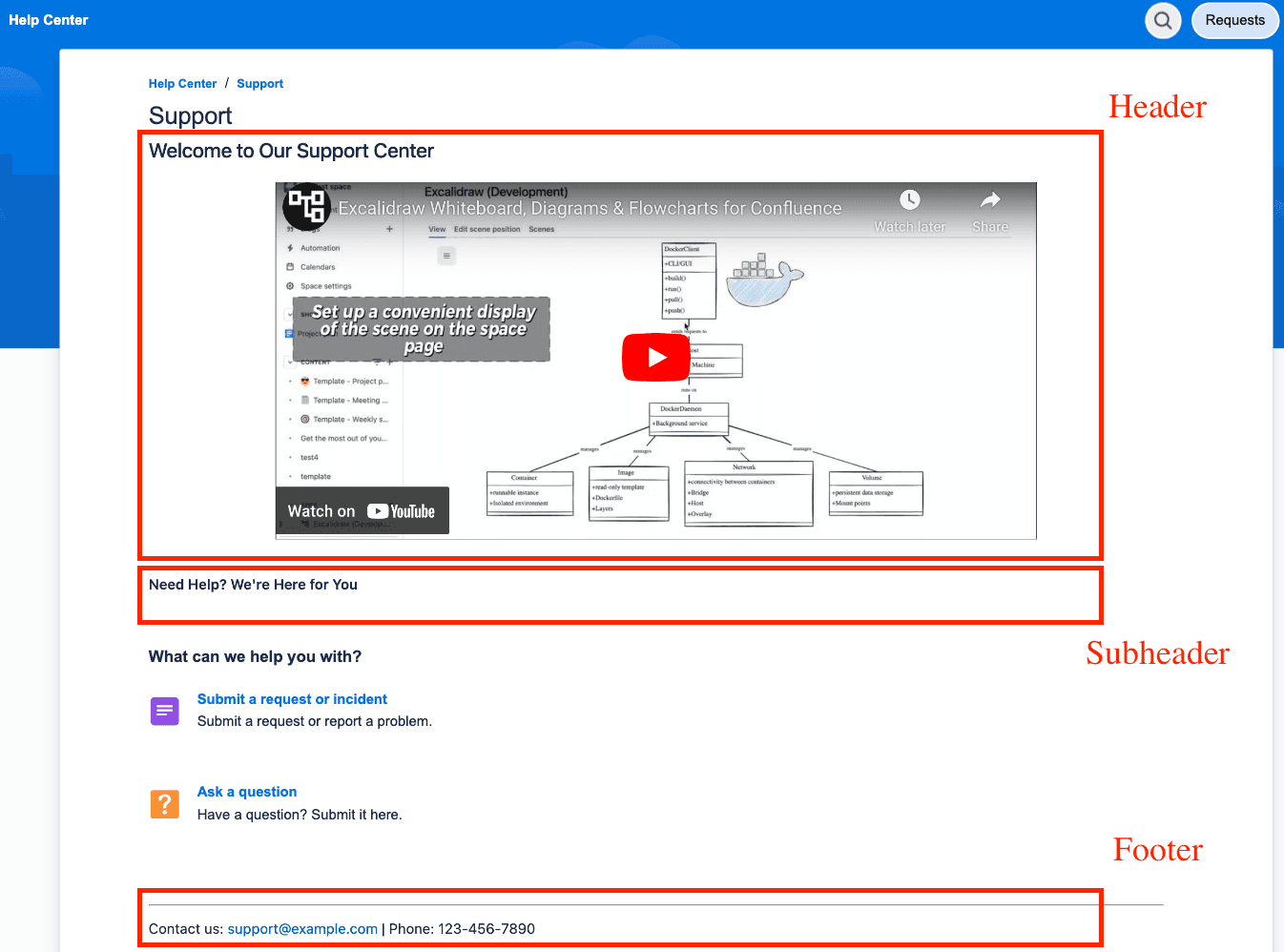Click Phone: 123-456-7890 footer text
Viewport: 1284px width, 952px height.
[462, 929]
